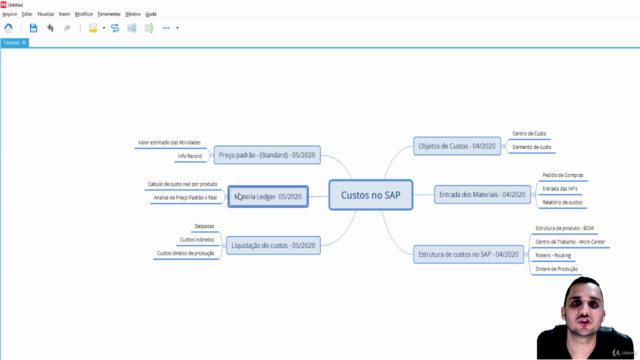Collapse the Entrada dos Materiais branch toggle
The width and height of the screenshot is (640, 360).
tap(533, 195)
